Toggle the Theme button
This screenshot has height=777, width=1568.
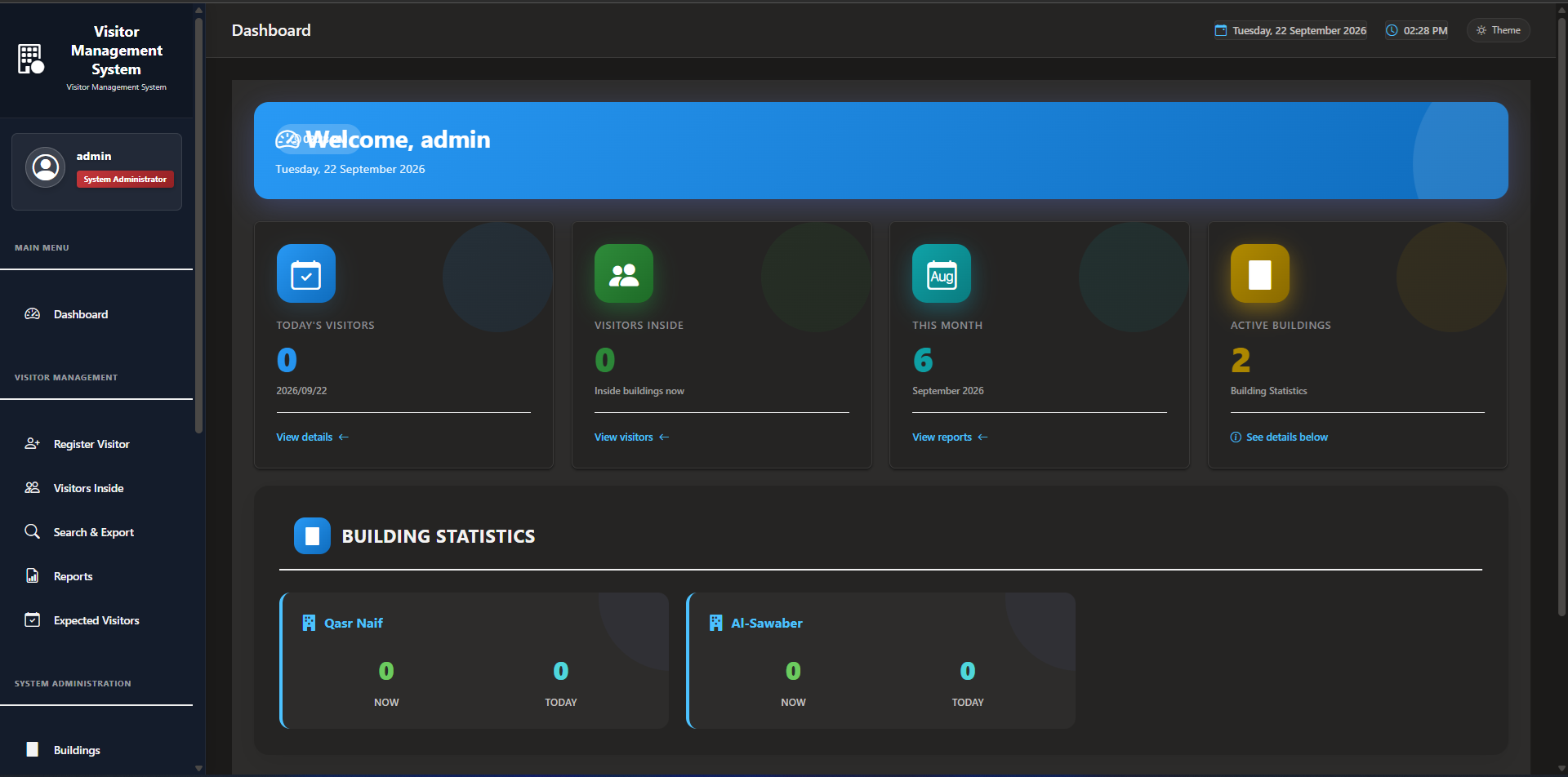click(1499, 30)
